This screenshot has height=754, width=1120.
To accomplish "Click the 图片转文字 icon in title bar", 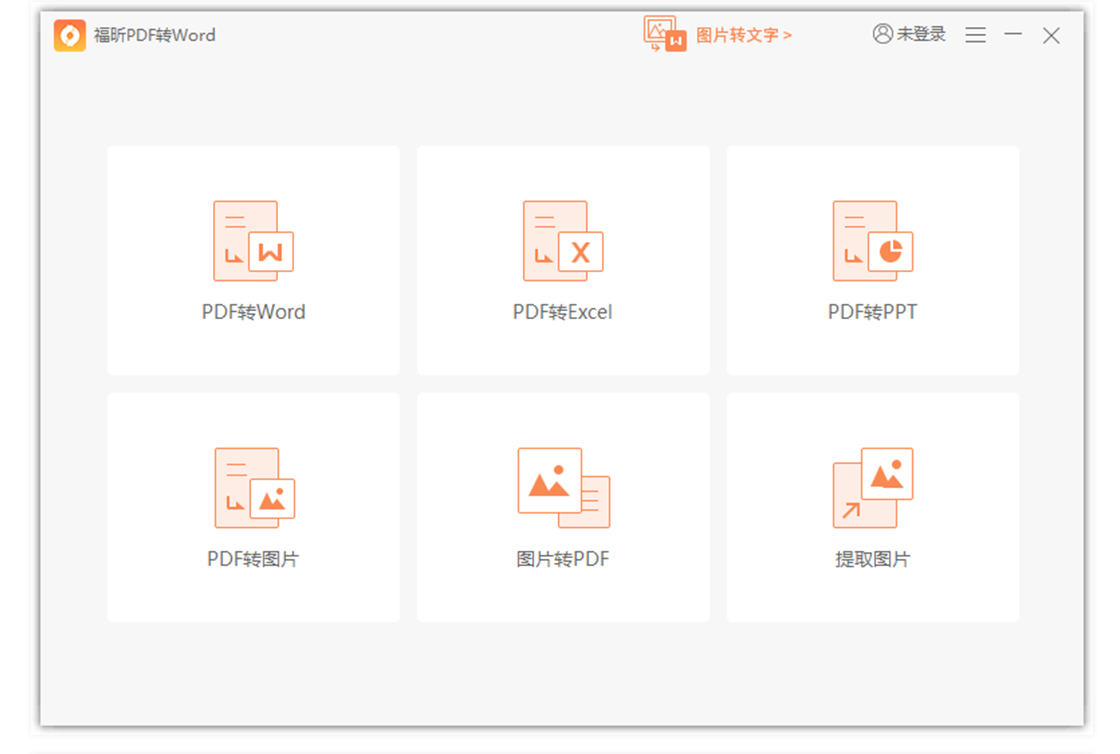I will [x=665, y=34].
